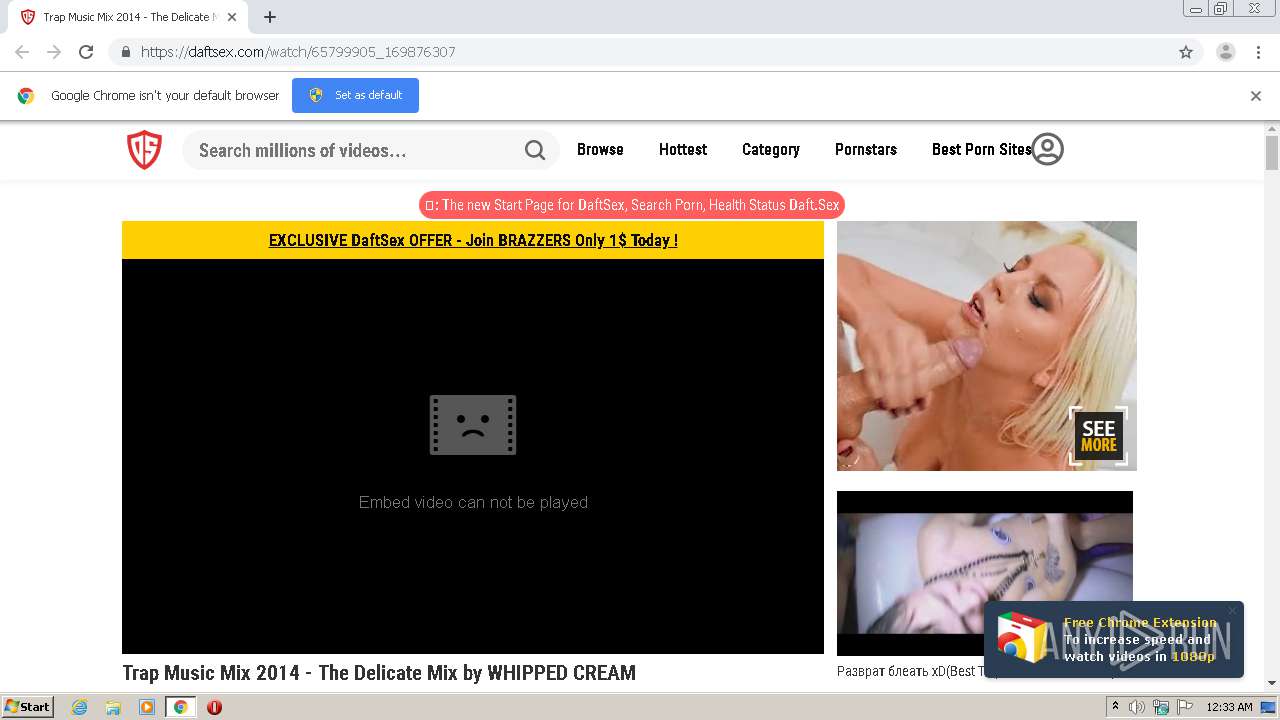Open the media player taskbar icon
Viewport: 1280px width, 720px height.
coord(147,707)
